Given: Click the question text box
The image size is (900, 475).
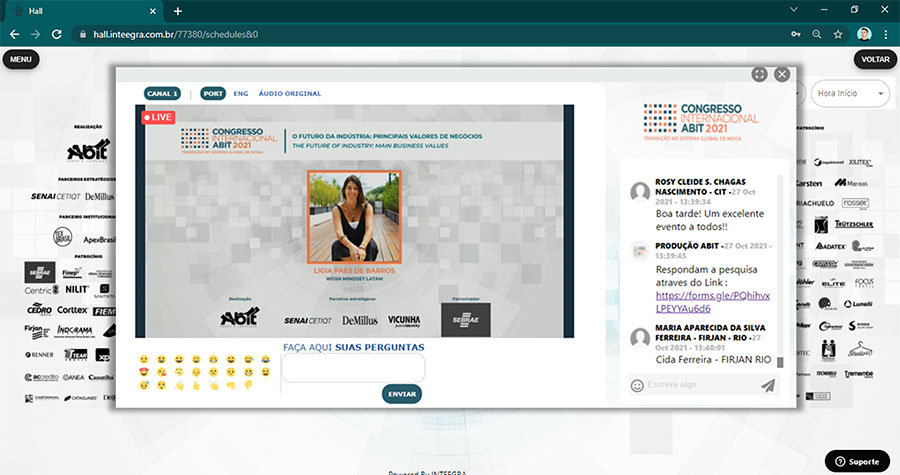Looking at the screenshot, I should tap(353, 368).
